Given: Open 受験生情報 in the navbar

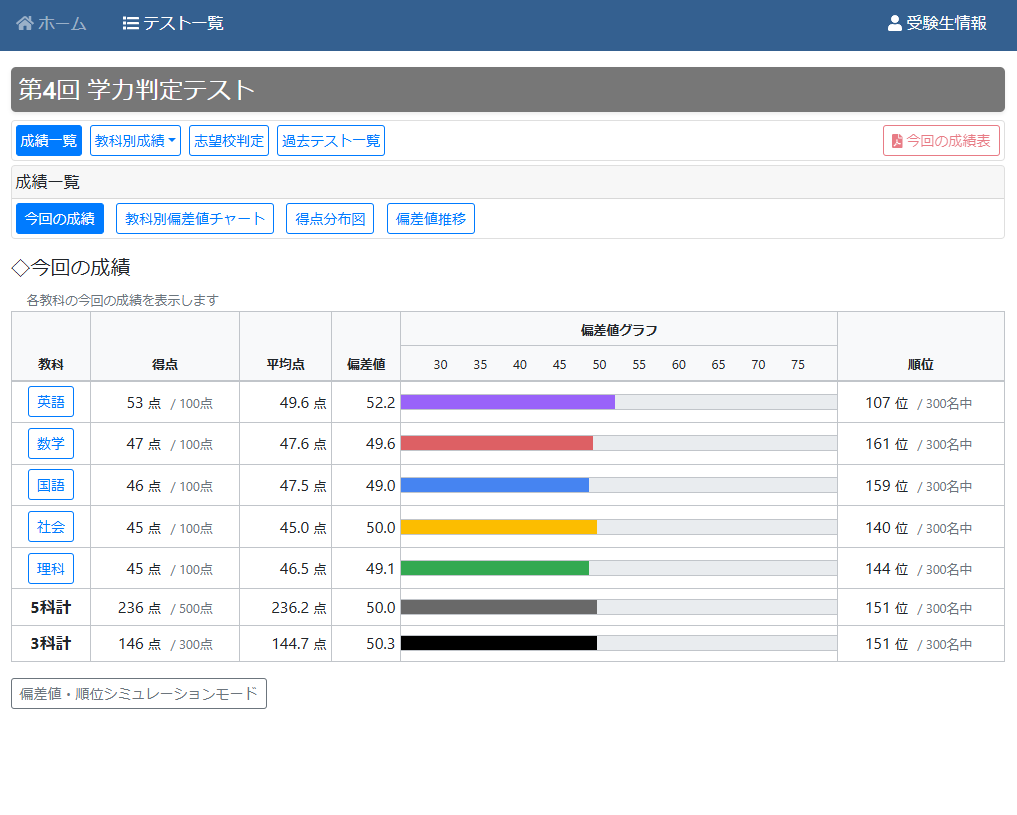Looking at the screenshot, I should [937, 23].
